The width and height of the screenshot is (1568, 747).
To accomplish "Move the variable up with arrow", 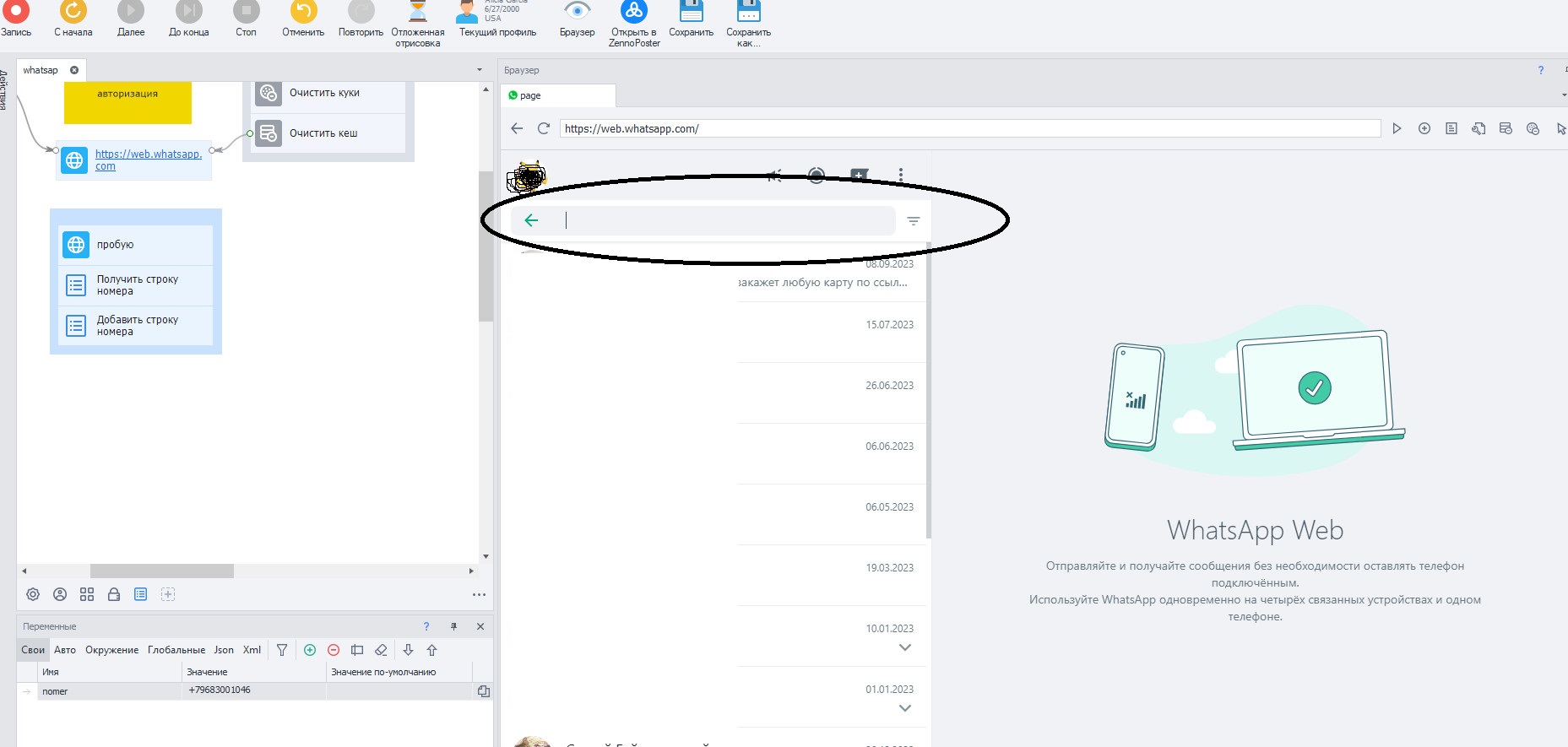I will (431, 650).
